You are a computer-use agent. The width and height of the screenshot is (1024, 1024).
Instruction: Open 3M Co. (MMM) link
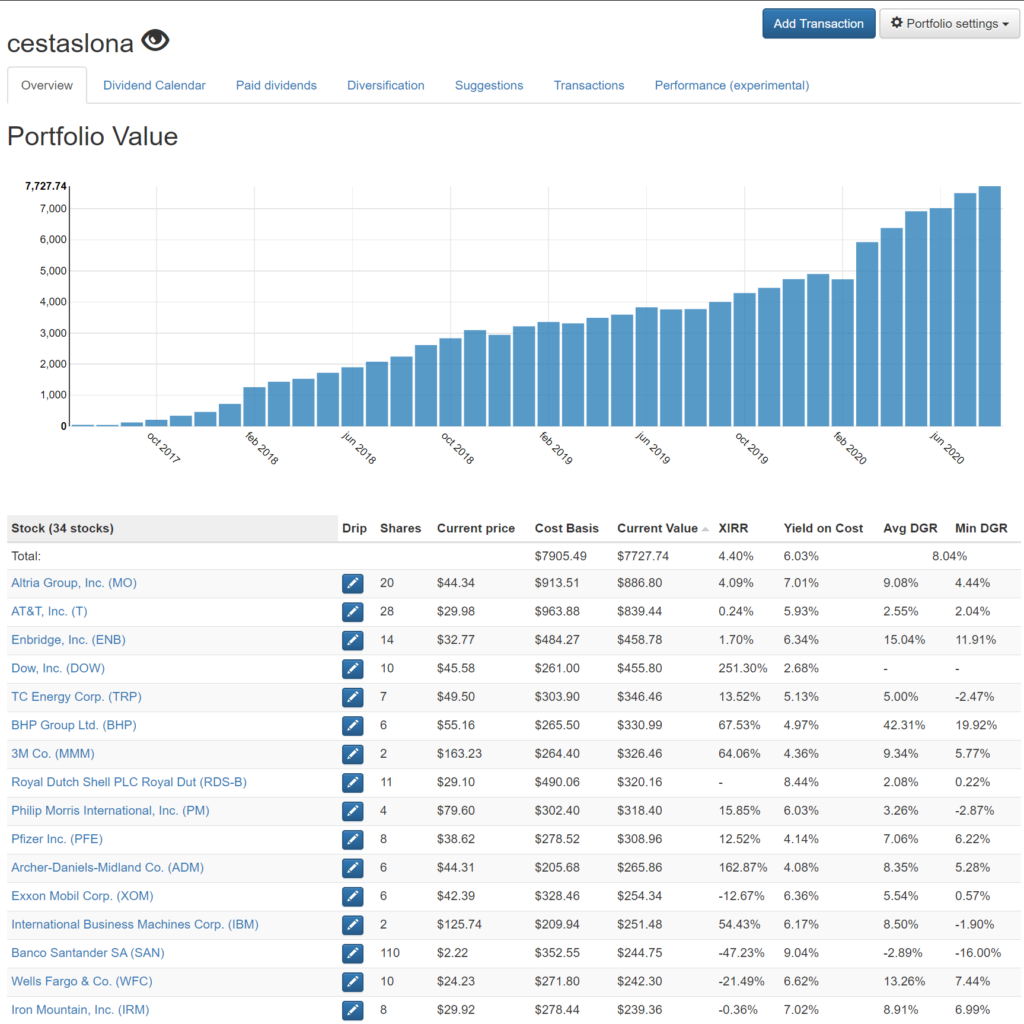(x=53, y=754)
